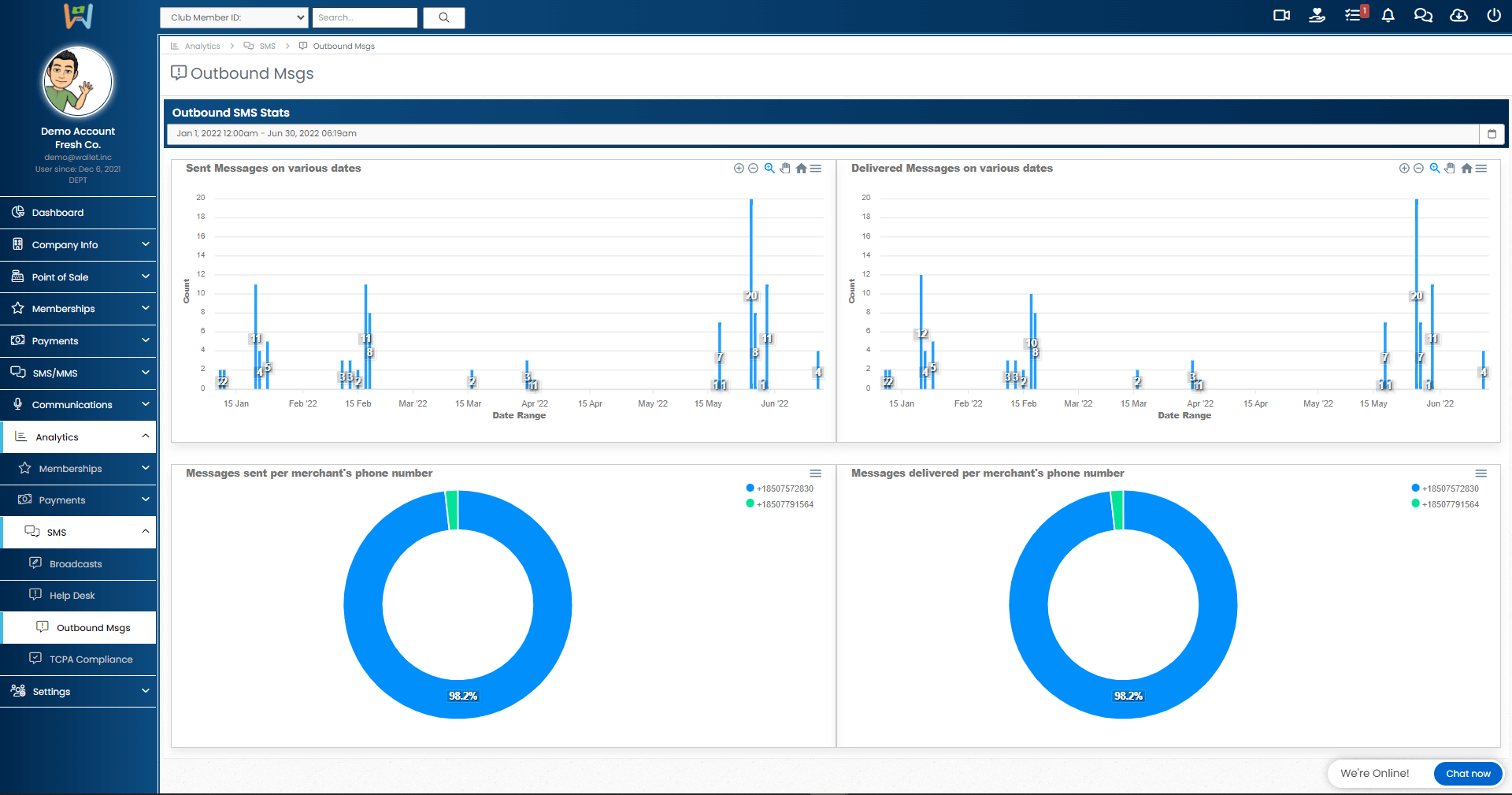Click the Chat now button
Image resolution: width=1512 pixels, height=795 pixels.
pyautogui.click(x=1467, y=774)
